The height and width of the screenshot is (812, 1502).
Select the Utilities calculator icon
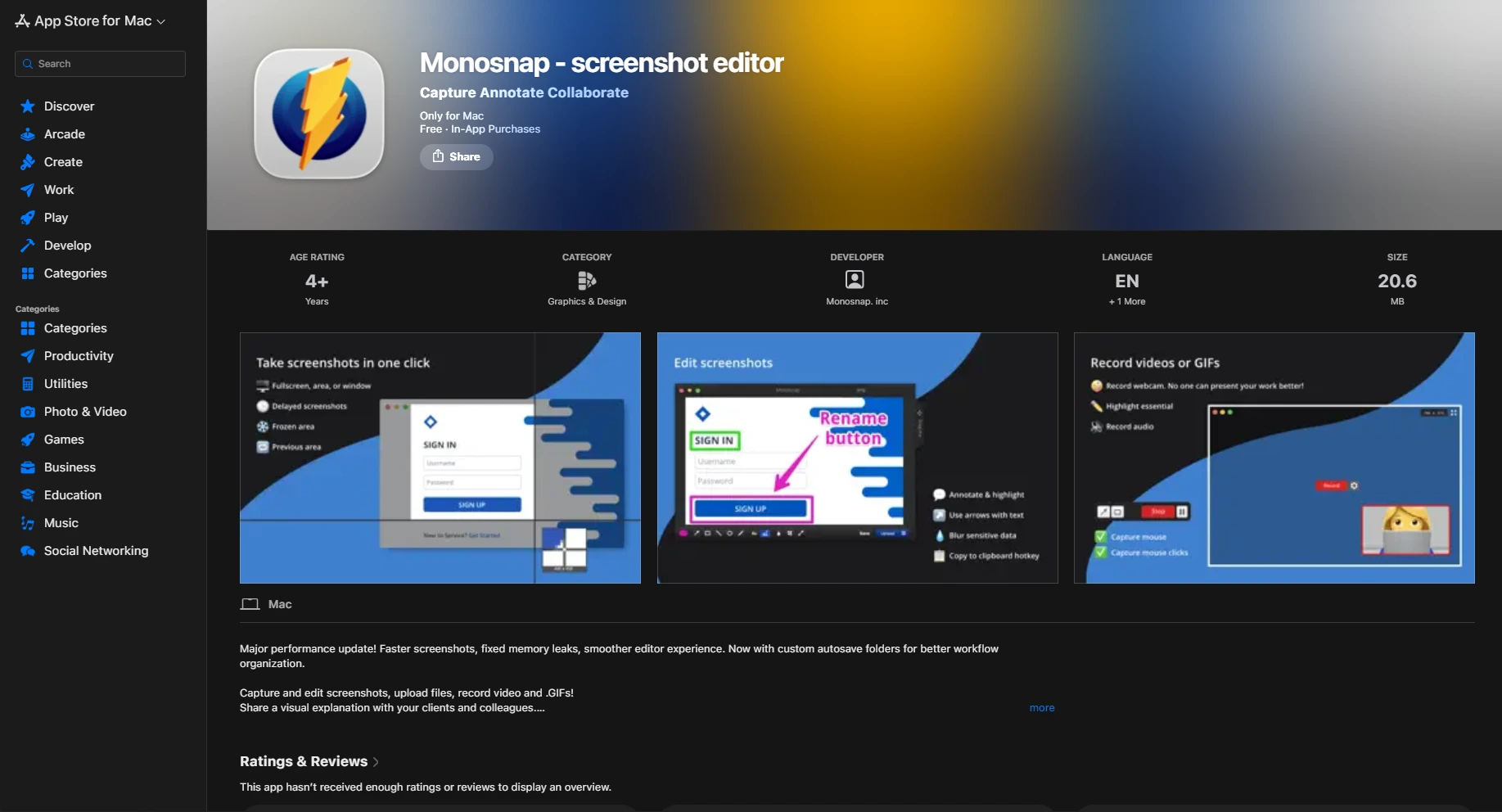click(x=28, y=384)
